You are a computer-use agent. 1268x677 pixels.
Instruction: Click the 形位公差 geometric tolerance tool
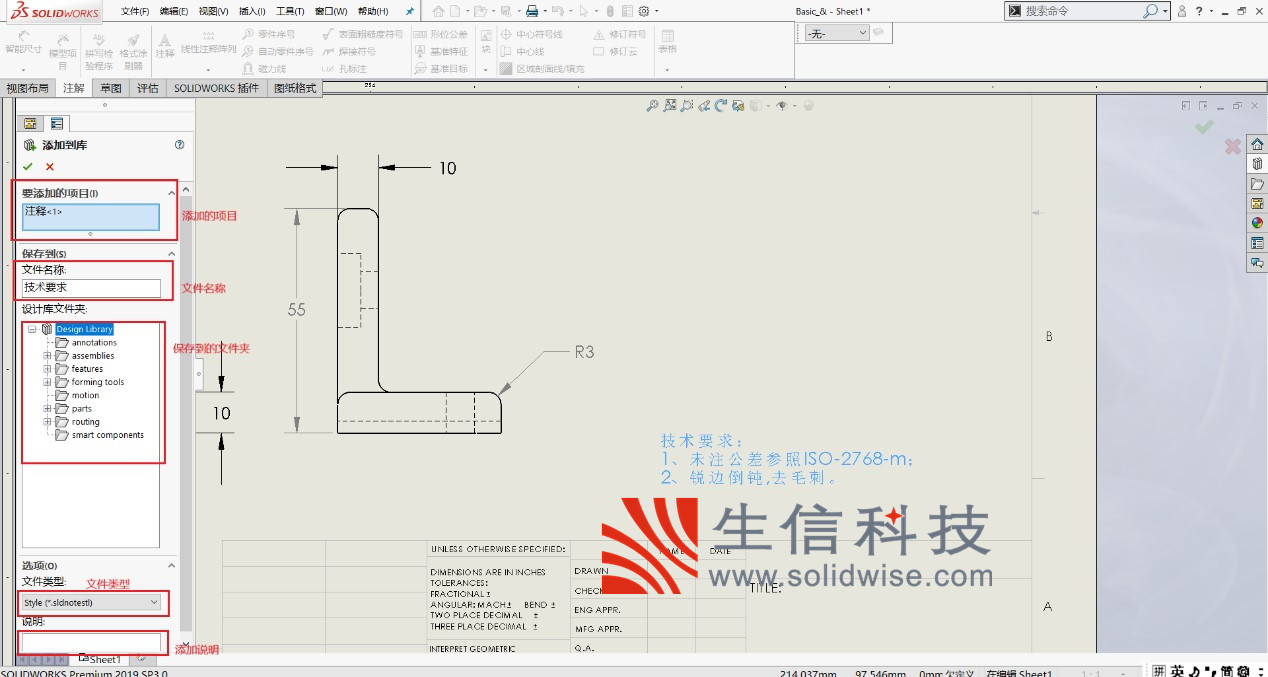[x=441, y=34]
